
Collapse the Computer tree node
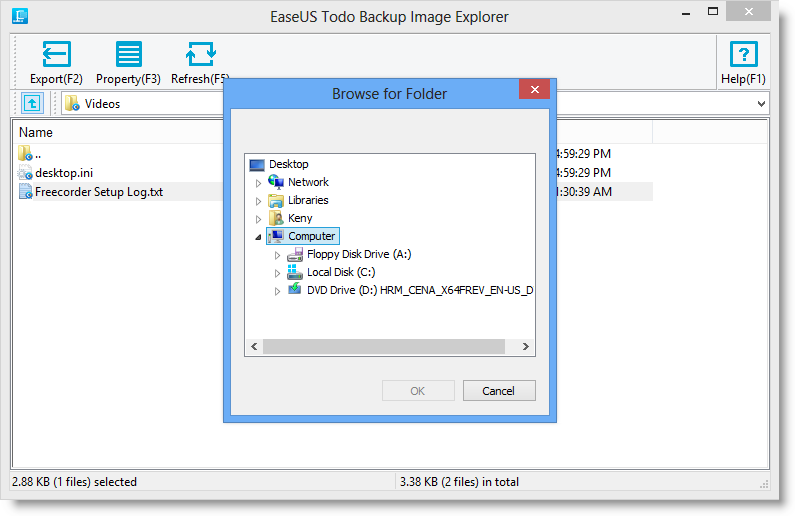[x=258, y=237]
